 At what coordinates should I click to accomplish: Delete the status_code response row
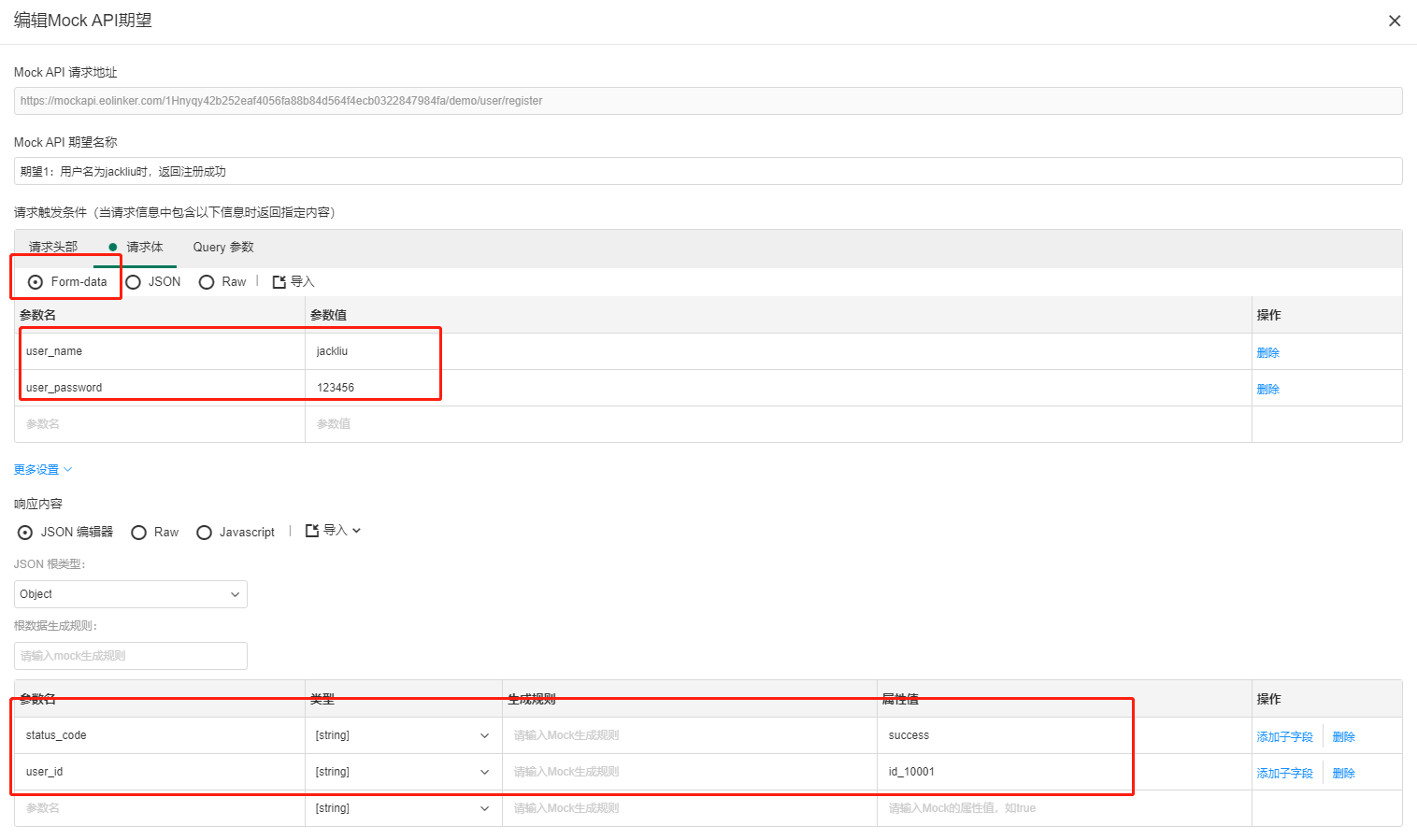1343,736
